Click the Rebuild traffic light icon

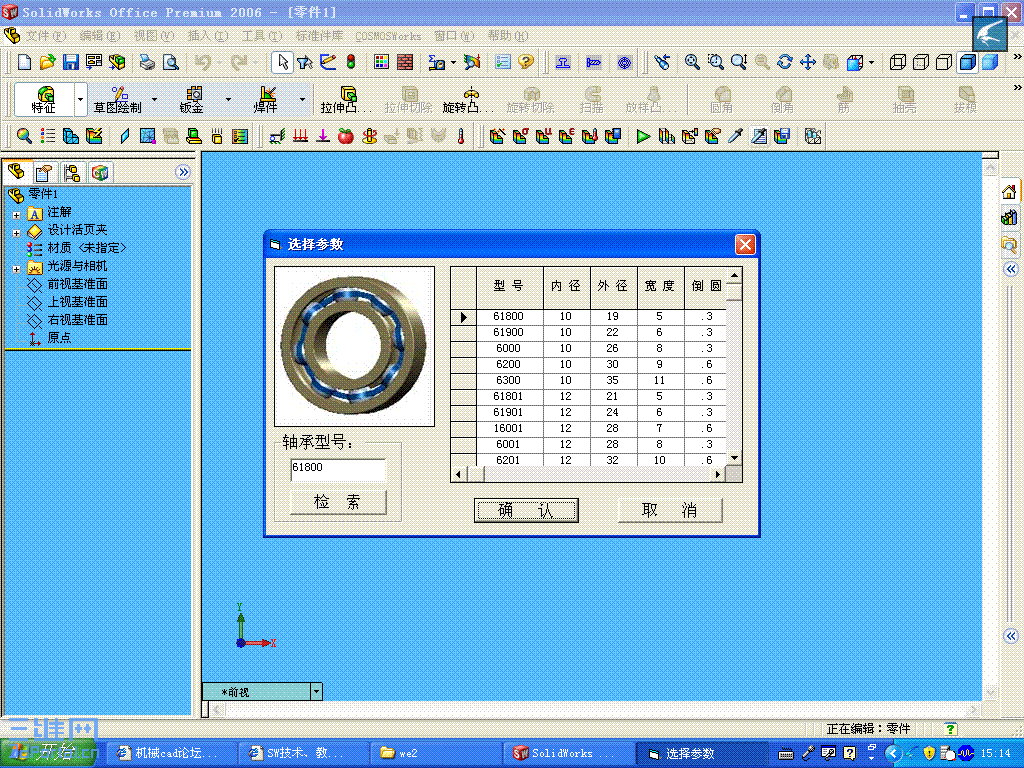click(351, 62)
